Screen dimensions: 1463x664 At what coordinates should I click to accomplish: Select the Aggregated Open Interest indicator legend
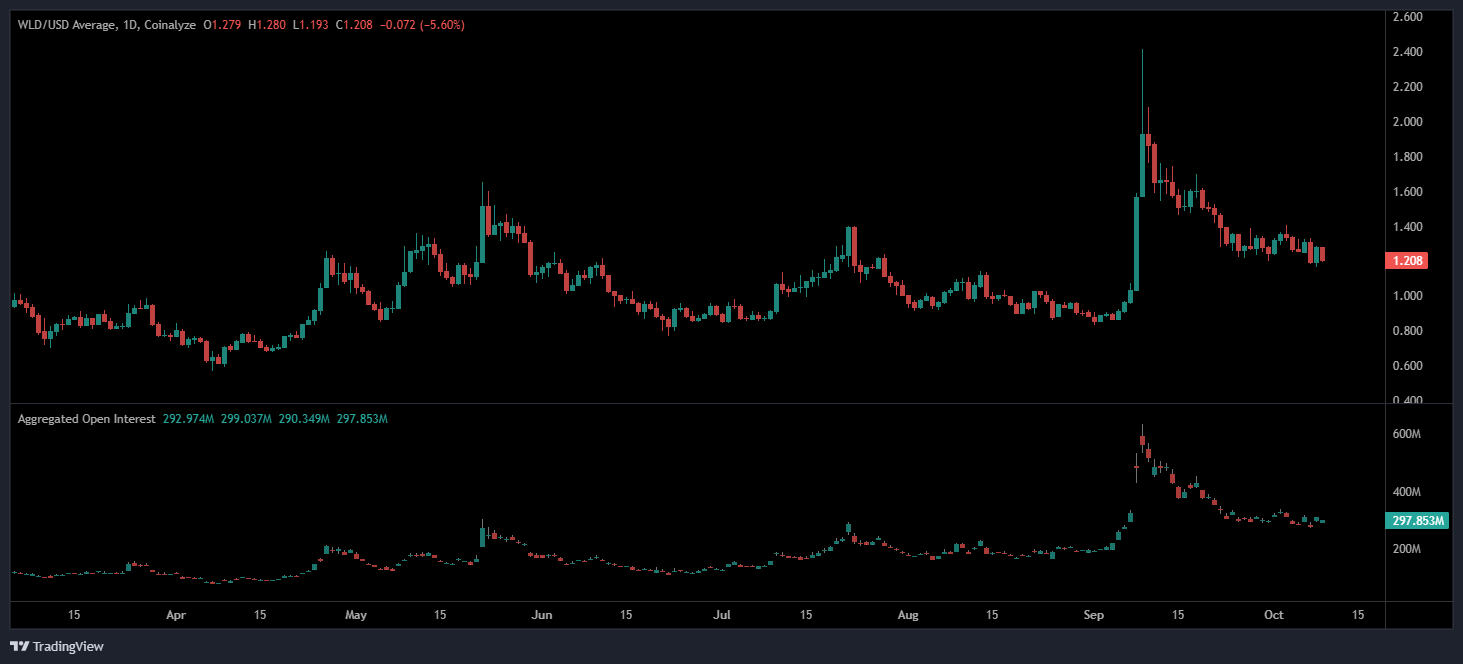86,419
